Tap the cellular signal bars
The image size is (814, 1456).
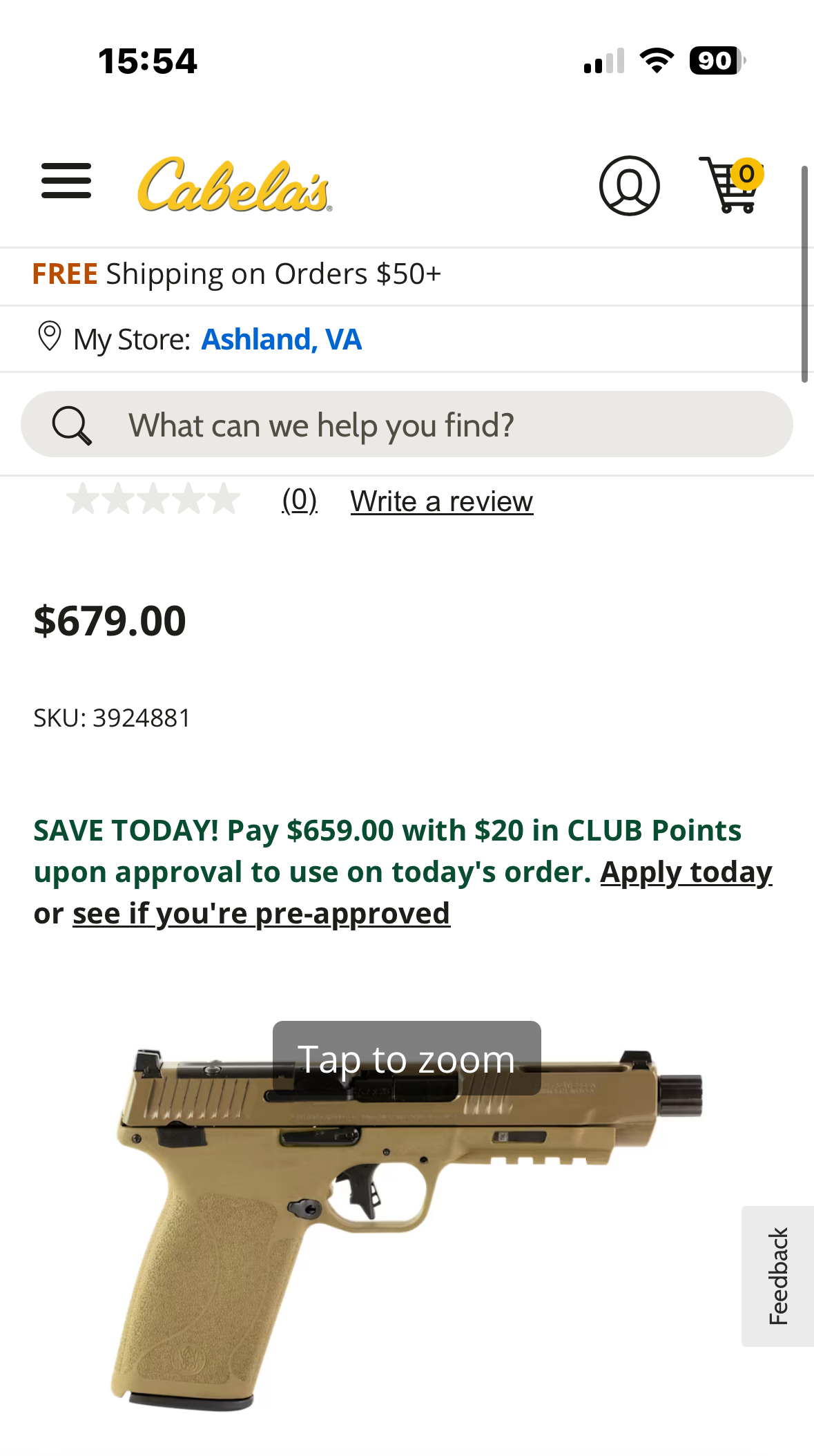[x=604, y=61]
